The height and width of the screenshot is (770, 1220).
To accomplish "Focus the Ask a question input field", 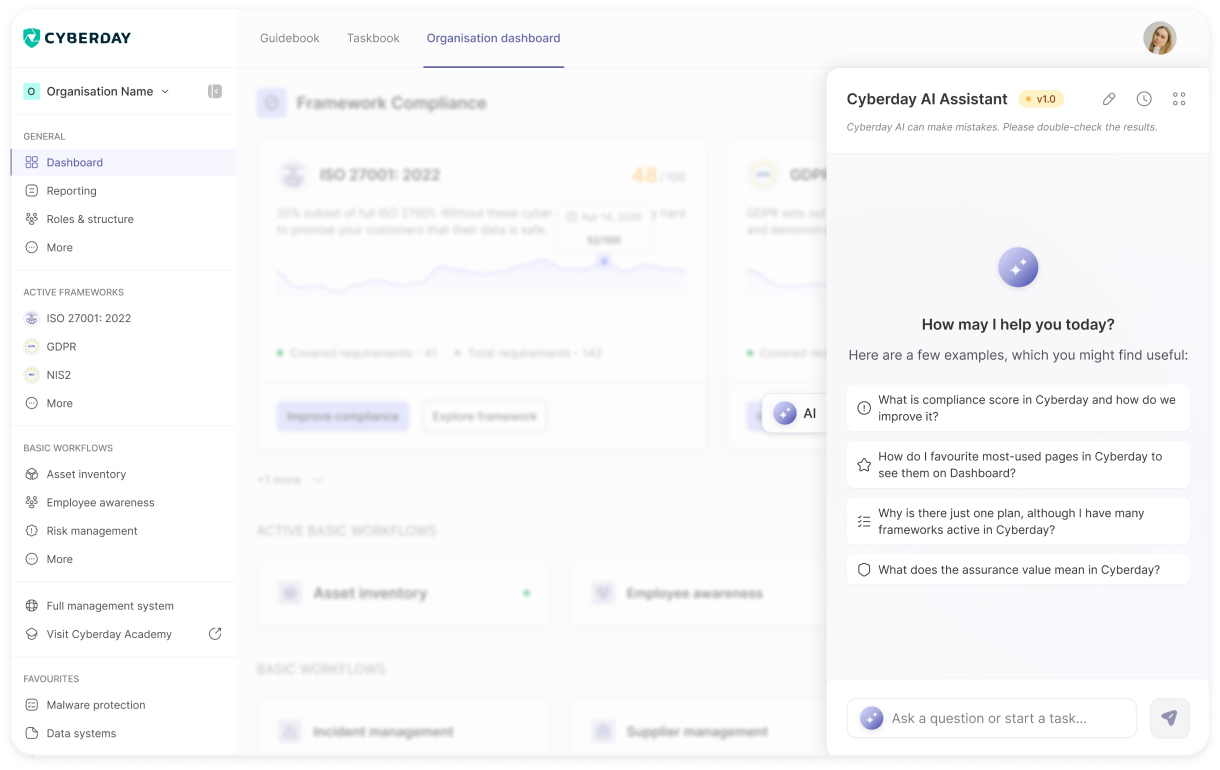I will pyautogui.click(x=991, y=718).
